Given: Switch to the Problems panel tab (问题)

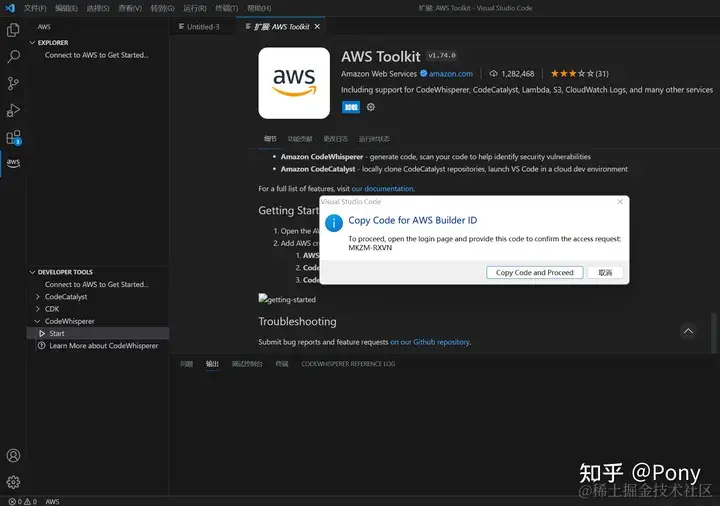Looking at the screenshot, I should (186, 364).
